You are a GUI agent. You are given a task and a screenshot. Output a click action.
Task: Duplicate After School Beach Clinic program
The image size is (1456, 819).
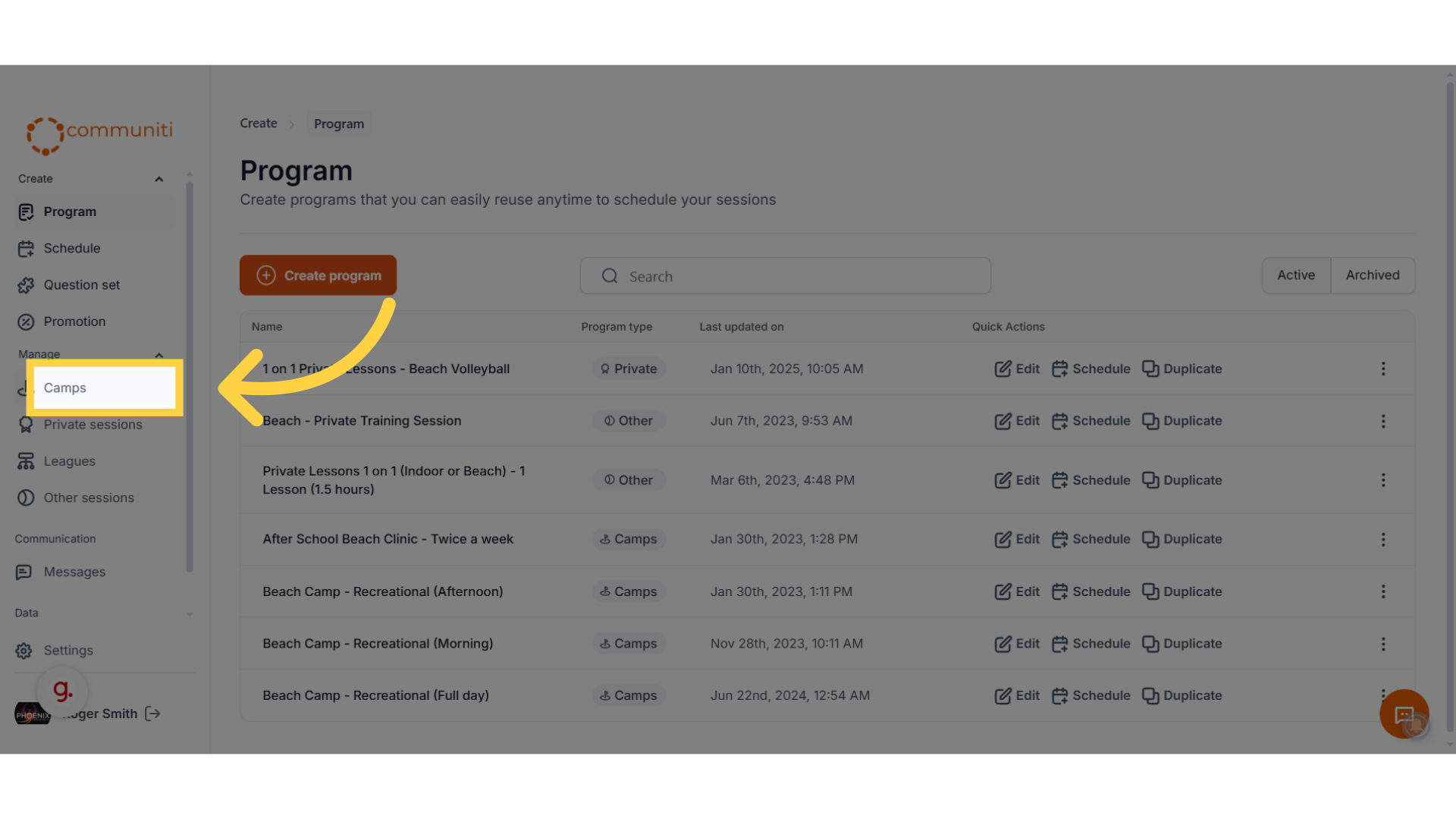click(1182, 539)
